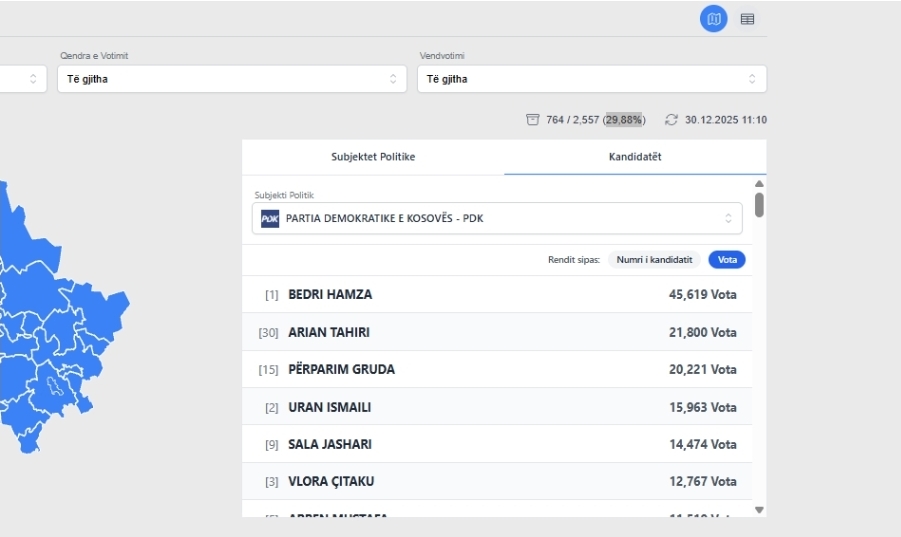Open the Vendvotimi dropdown
This screenshot has height=537, width=901.
[x=591, y=79]
